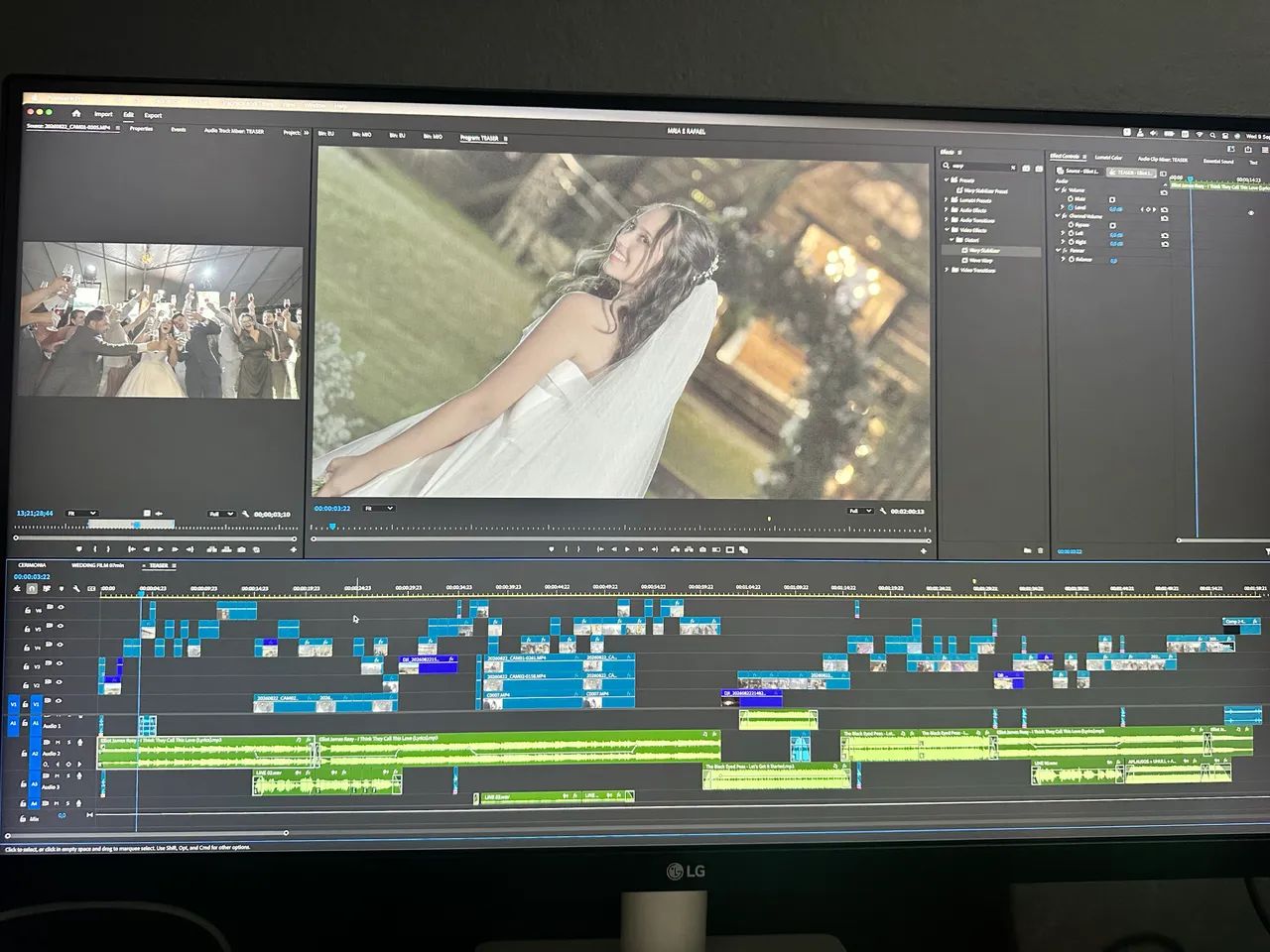Open the Essential Sound panel tab

[1218, 161]
